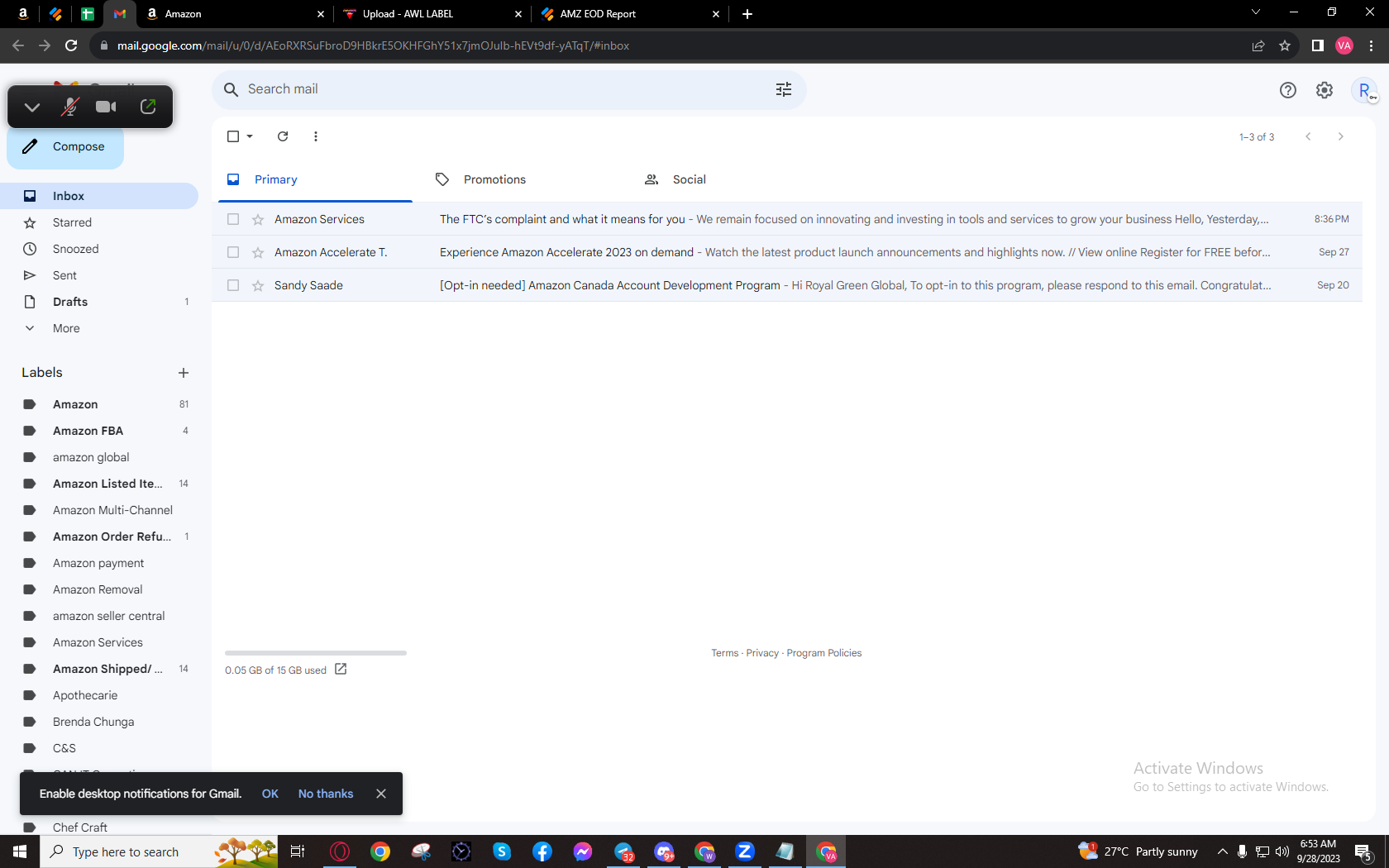Collapse the meeting overlay with chevron

click(x=32, y=107)
